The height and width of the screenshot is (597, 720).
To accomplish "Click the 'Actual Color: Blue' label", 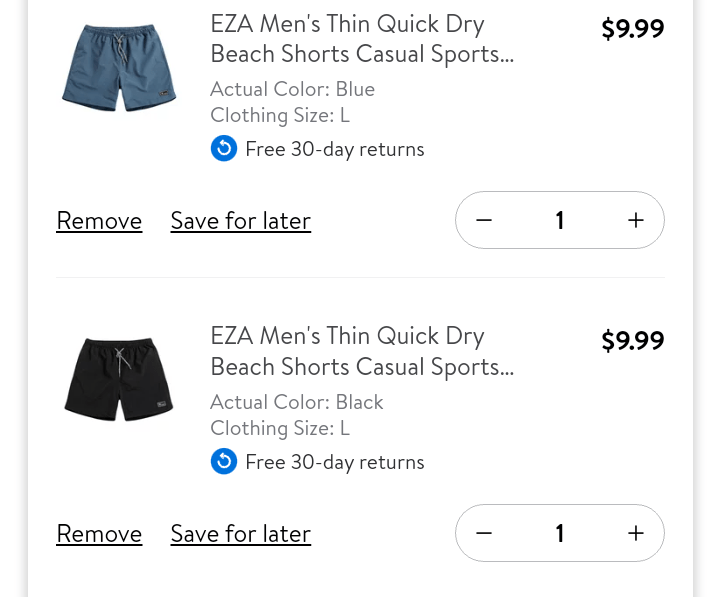I will click(292, 89).
